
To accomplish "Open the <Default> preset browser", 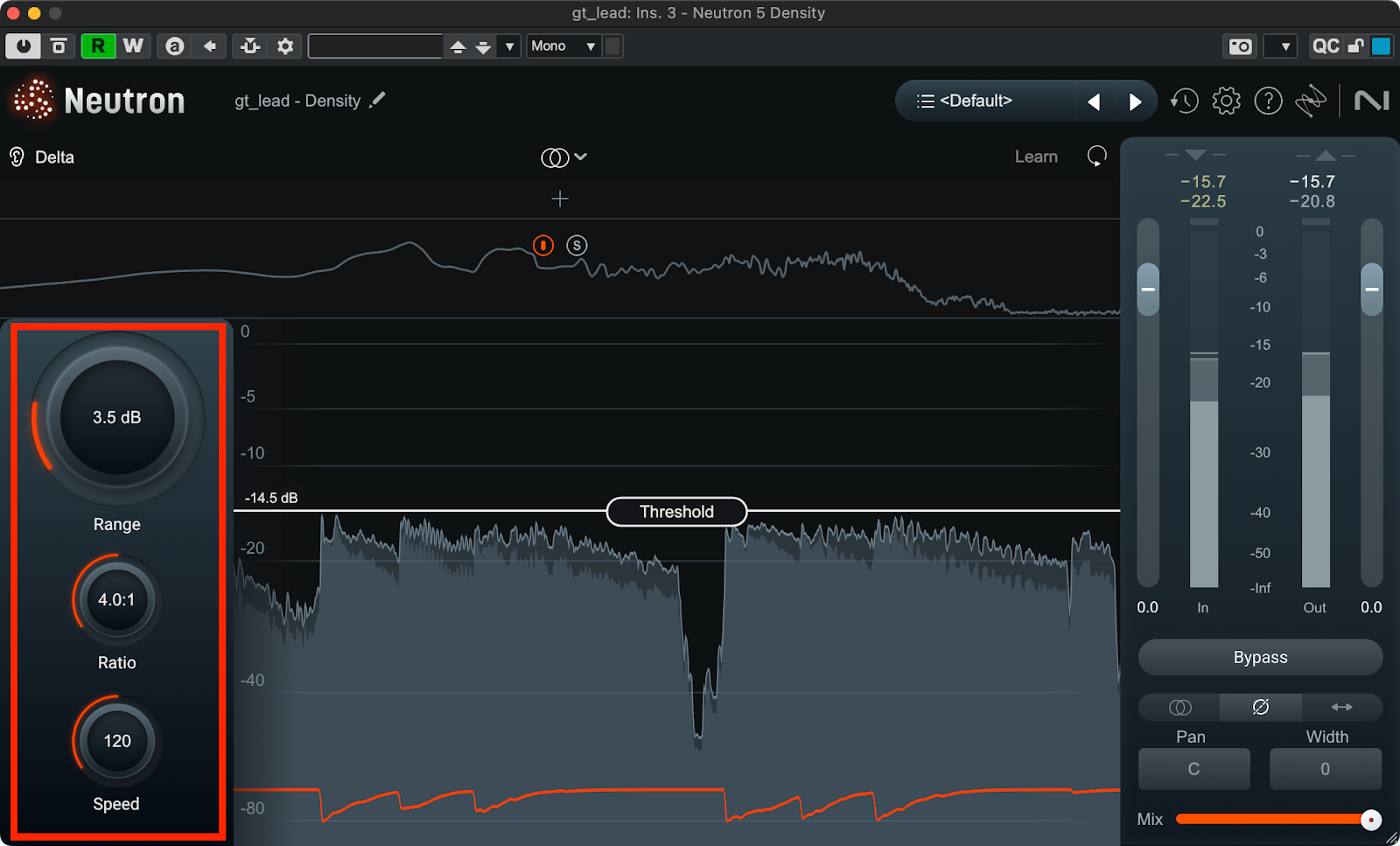I will [x=965, y=101].
